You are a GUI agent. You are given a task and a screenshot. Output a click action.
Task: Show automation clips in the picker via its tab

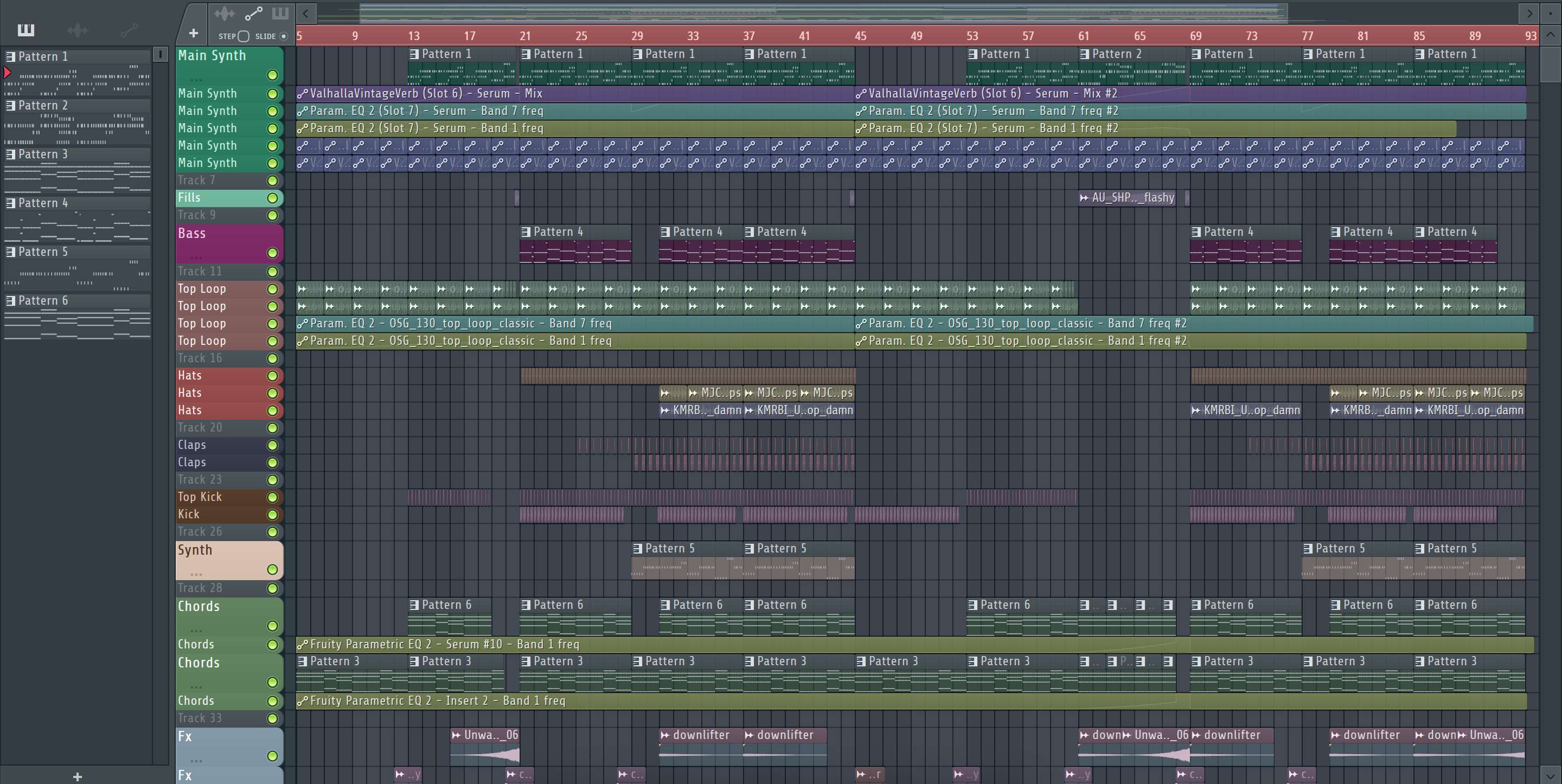coord(129,30)
